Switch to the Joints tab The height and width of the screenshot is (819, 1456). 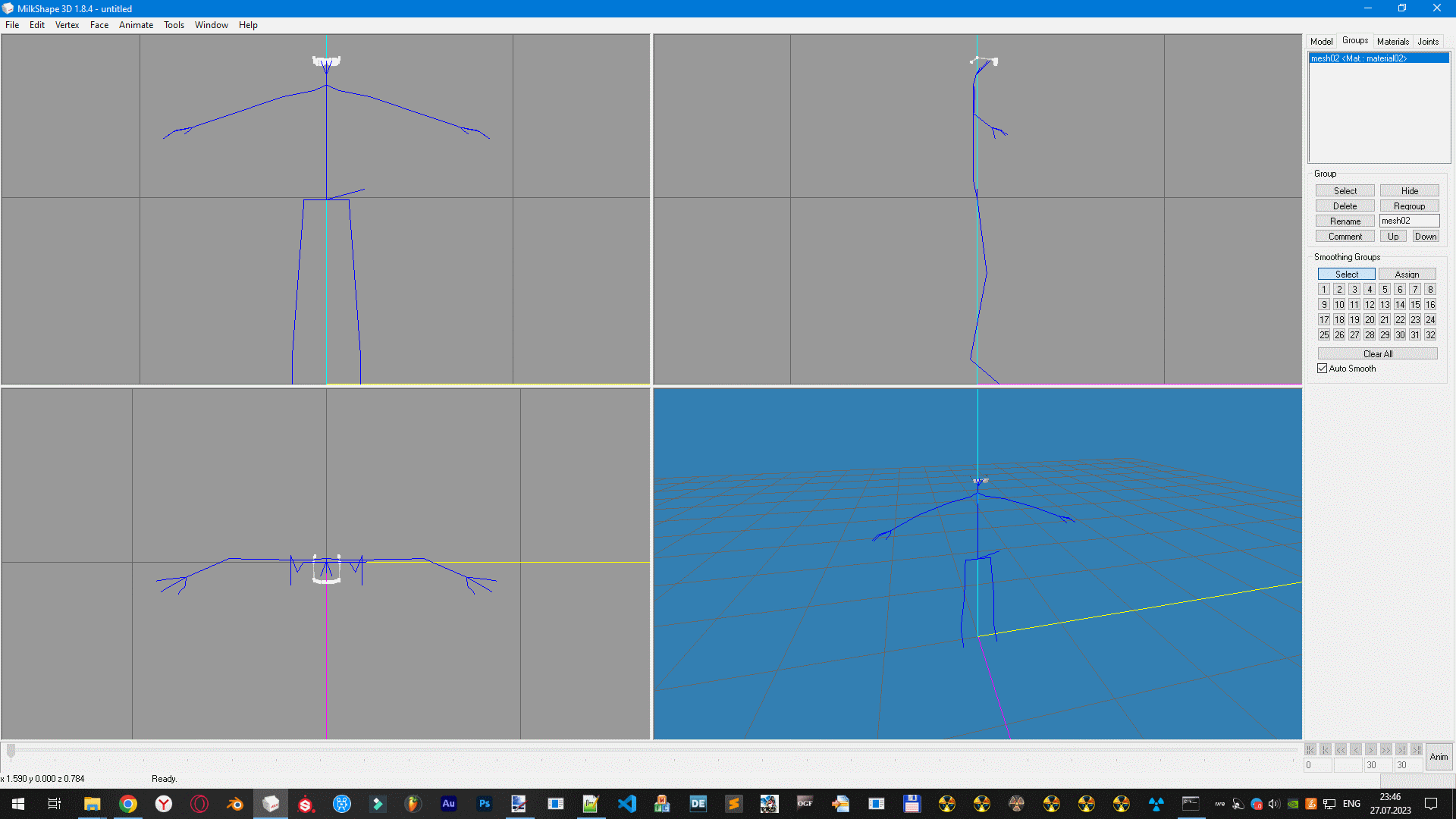[x=1428, y=42]
